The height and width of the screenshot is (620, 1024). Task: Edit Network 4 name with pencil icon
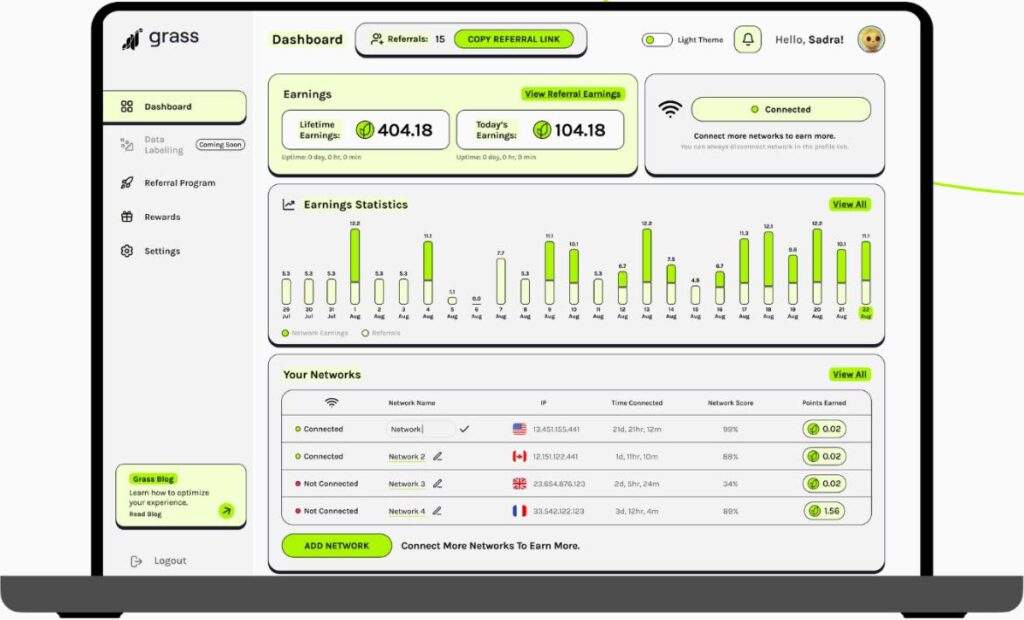437,511
